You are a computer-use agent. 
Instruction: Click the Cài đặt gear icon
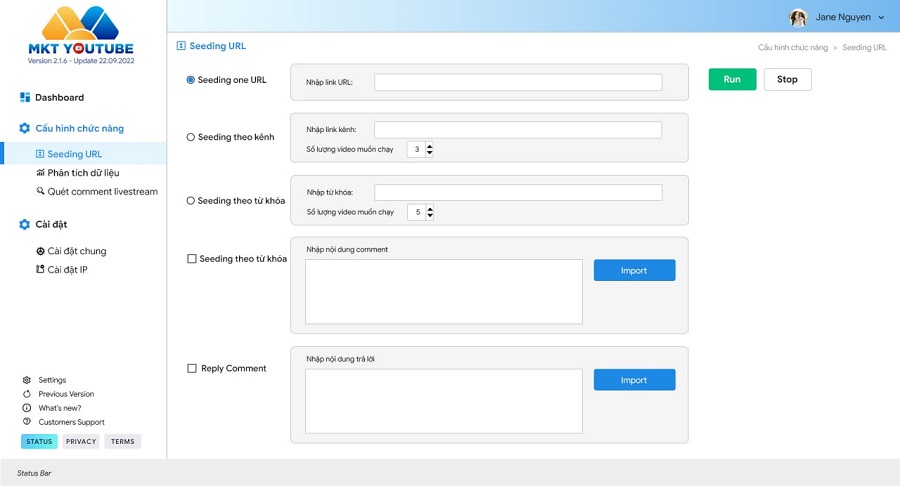[x=25, y=225]
